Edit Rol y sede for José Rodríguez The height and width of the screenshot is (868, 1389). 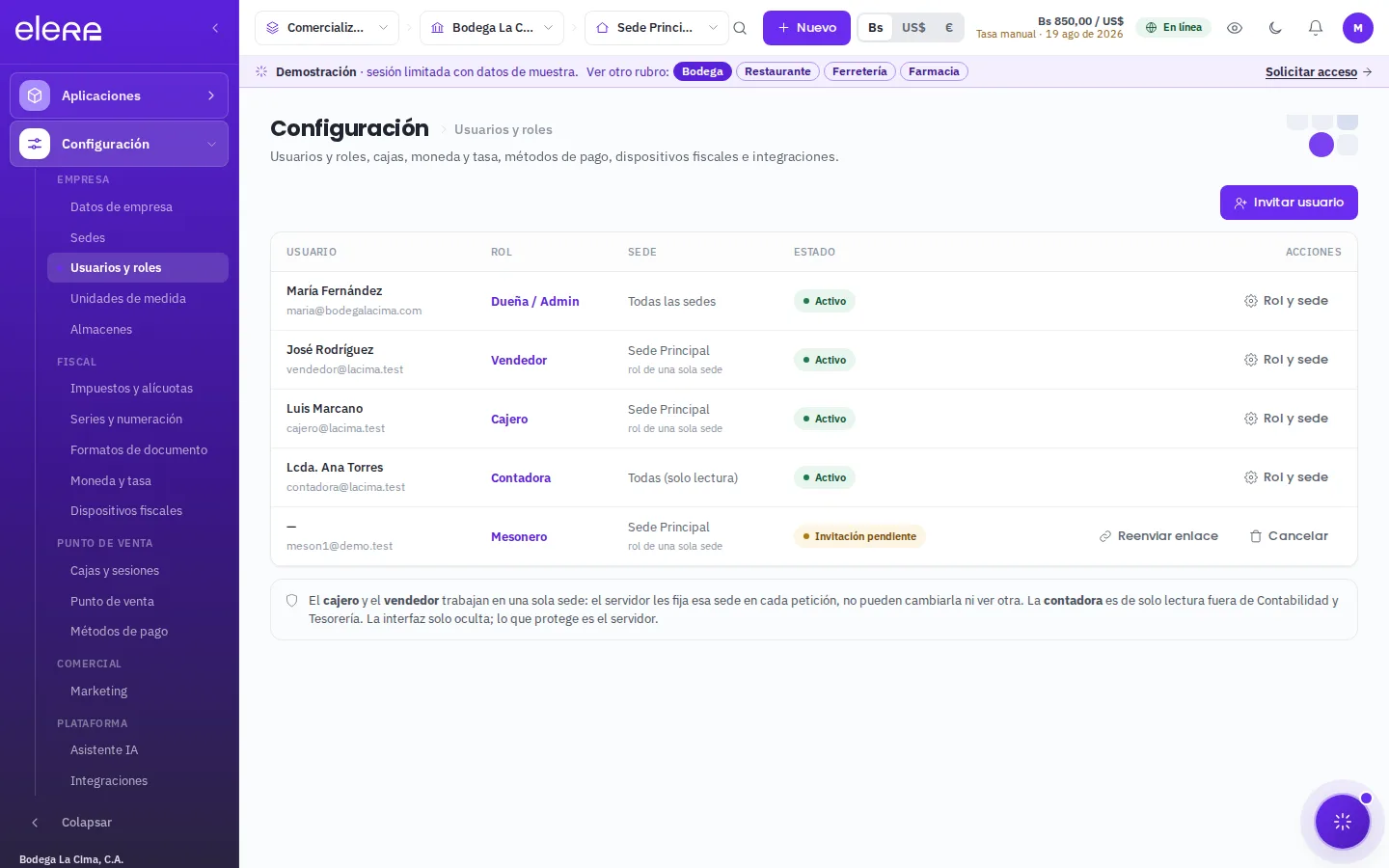1286,360
